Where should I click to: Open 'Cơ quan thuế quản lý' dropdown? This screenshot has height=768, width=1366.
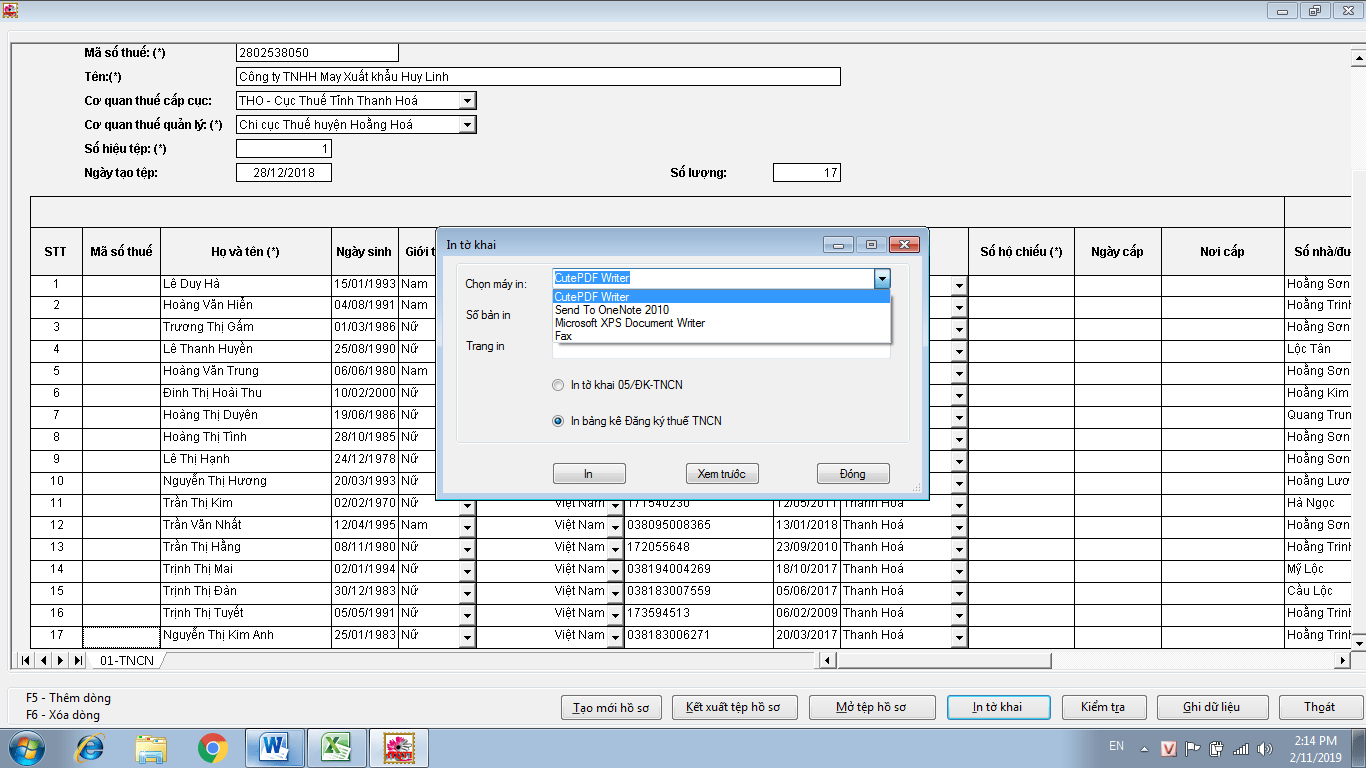tap(467, 125)
